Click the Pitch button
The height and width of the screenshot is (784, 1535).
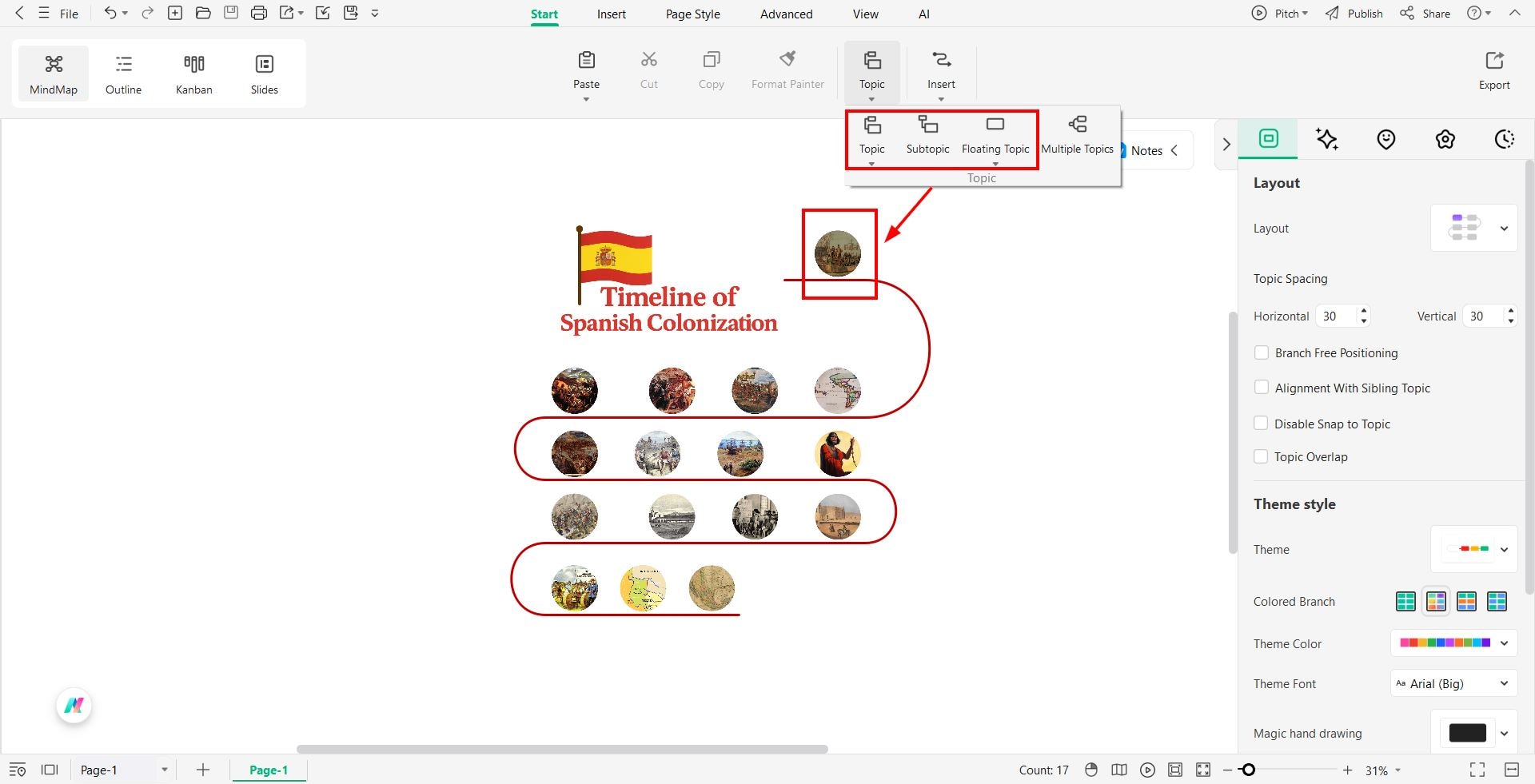click(x=1279, y=14)
